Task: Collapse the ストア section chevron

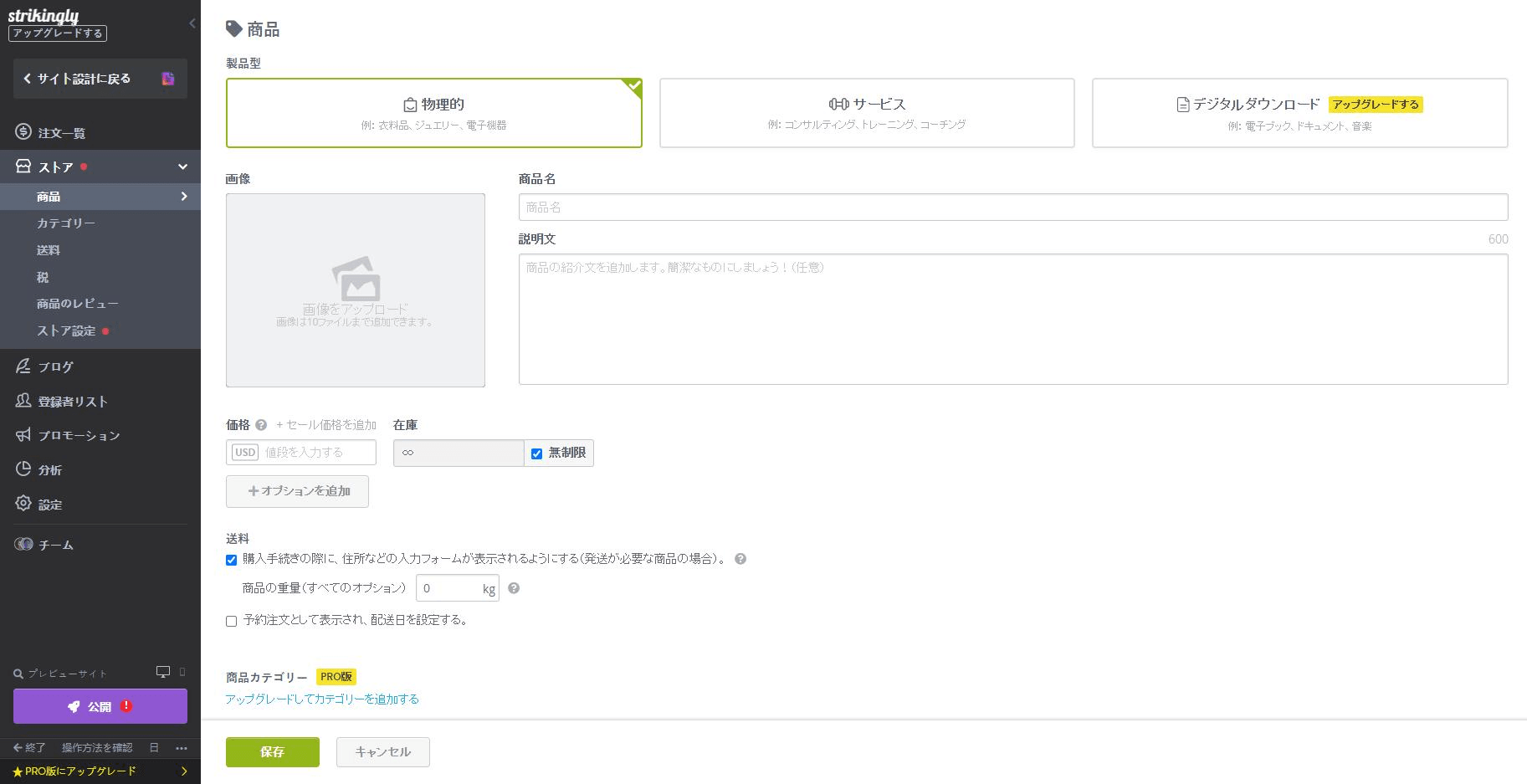Action: (x=182, y=167)
